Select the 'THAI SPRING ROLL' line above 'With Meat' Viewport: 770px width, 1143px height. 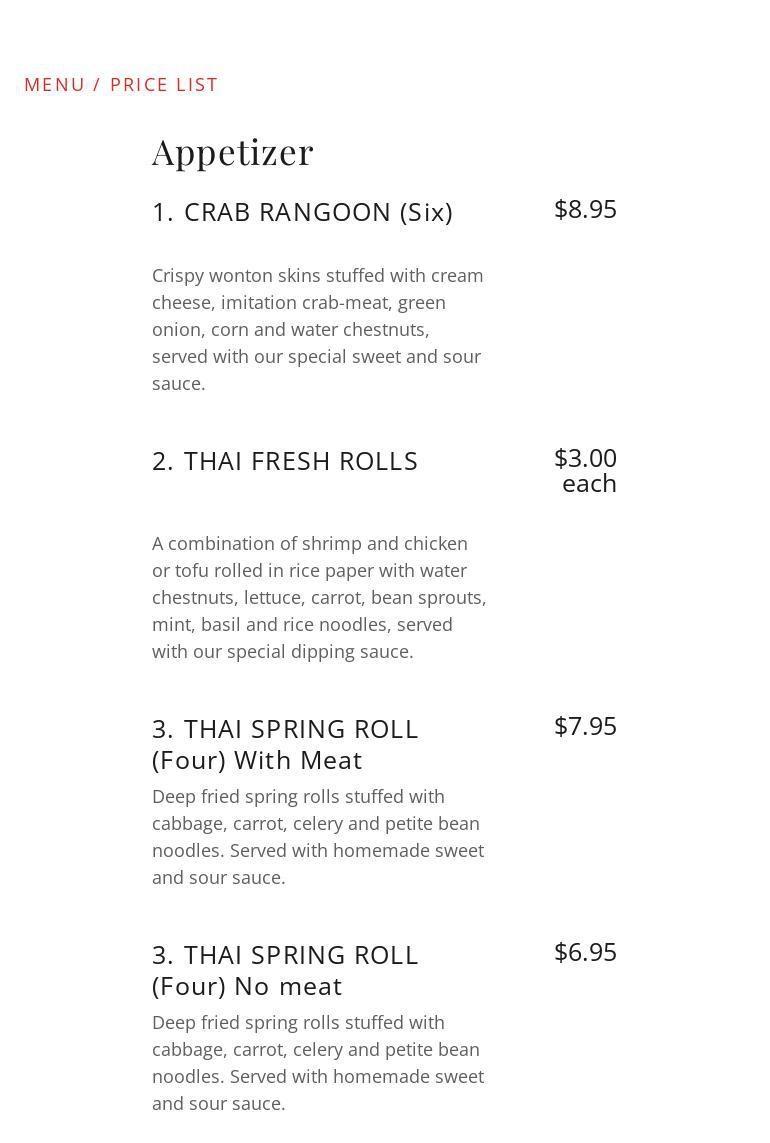coord(285,729)
